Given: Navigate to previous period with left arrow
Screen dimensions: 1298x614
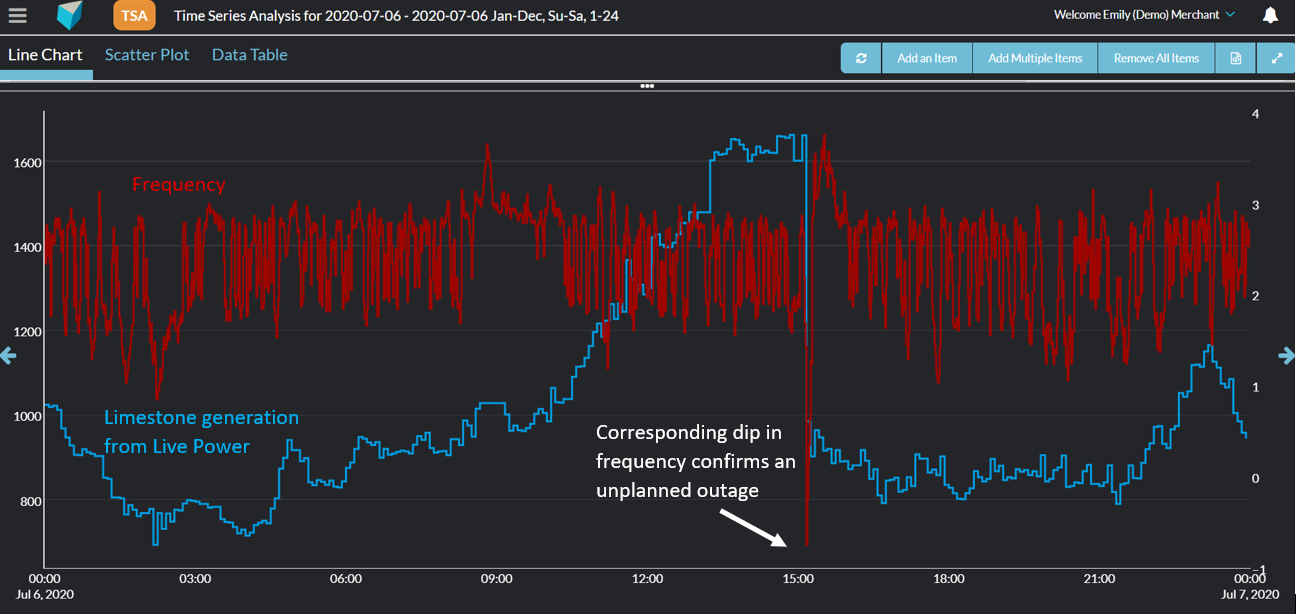Looking at the screenshot, I should pos(8,355).
